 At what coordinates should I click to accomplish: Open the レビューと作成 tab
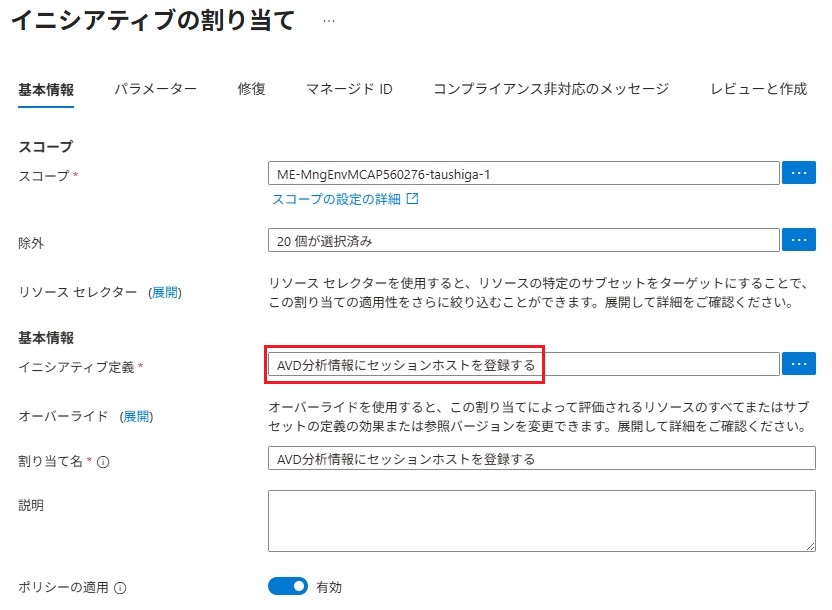point(758,89)
